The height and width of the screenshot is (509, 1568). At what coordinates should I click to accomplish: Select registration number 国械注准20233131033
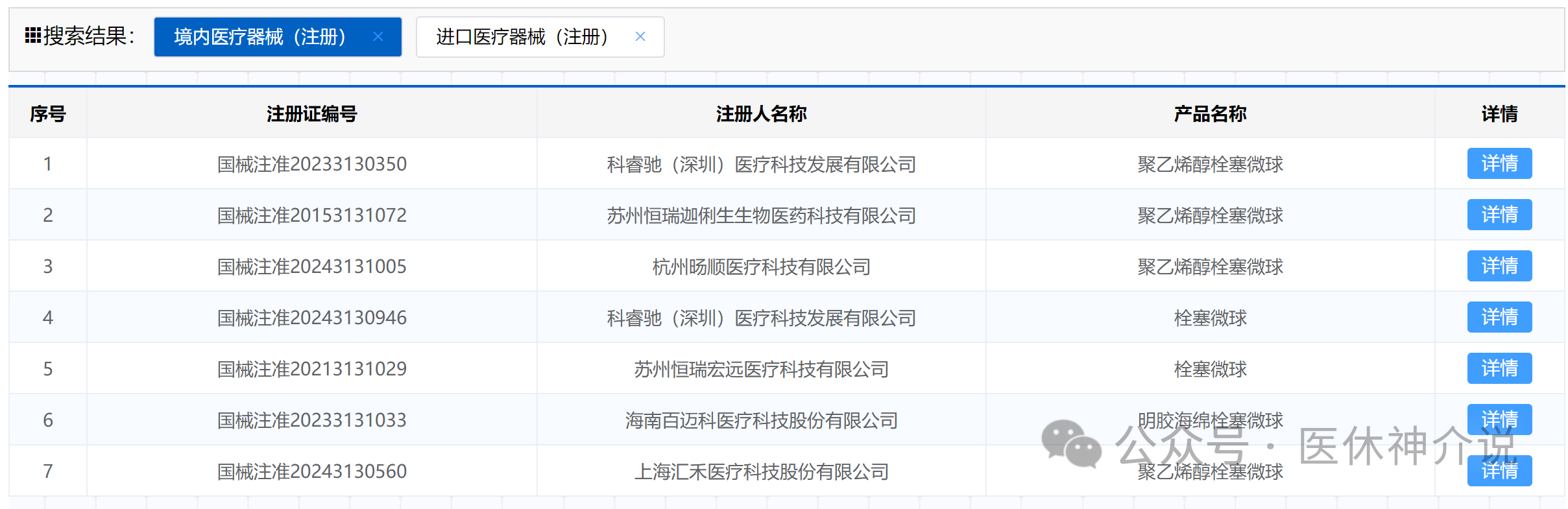pyautogui.click(x=312, y=420)
